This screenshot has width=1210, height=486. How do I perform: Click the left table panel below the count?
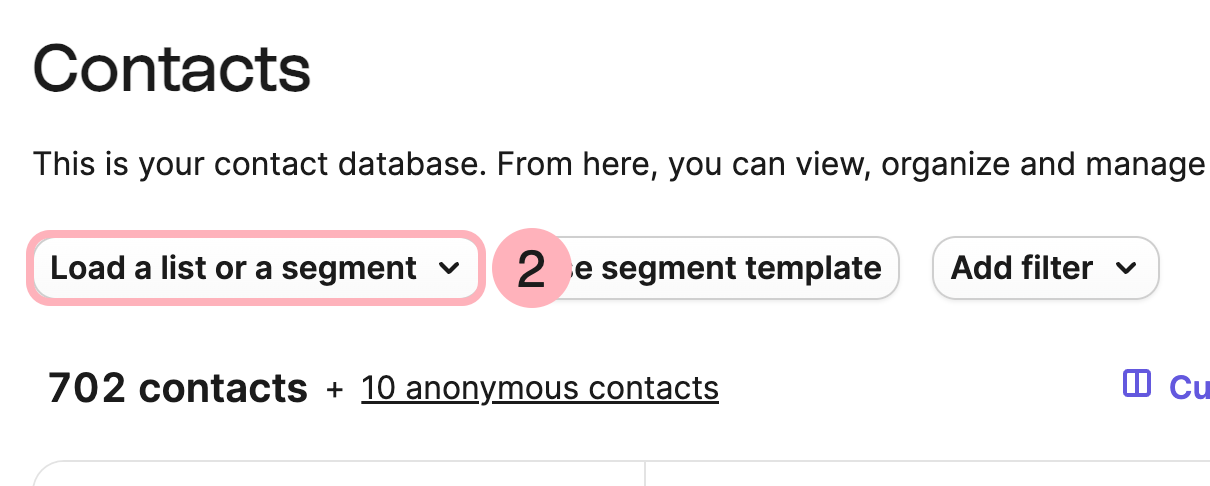point(340,474)
